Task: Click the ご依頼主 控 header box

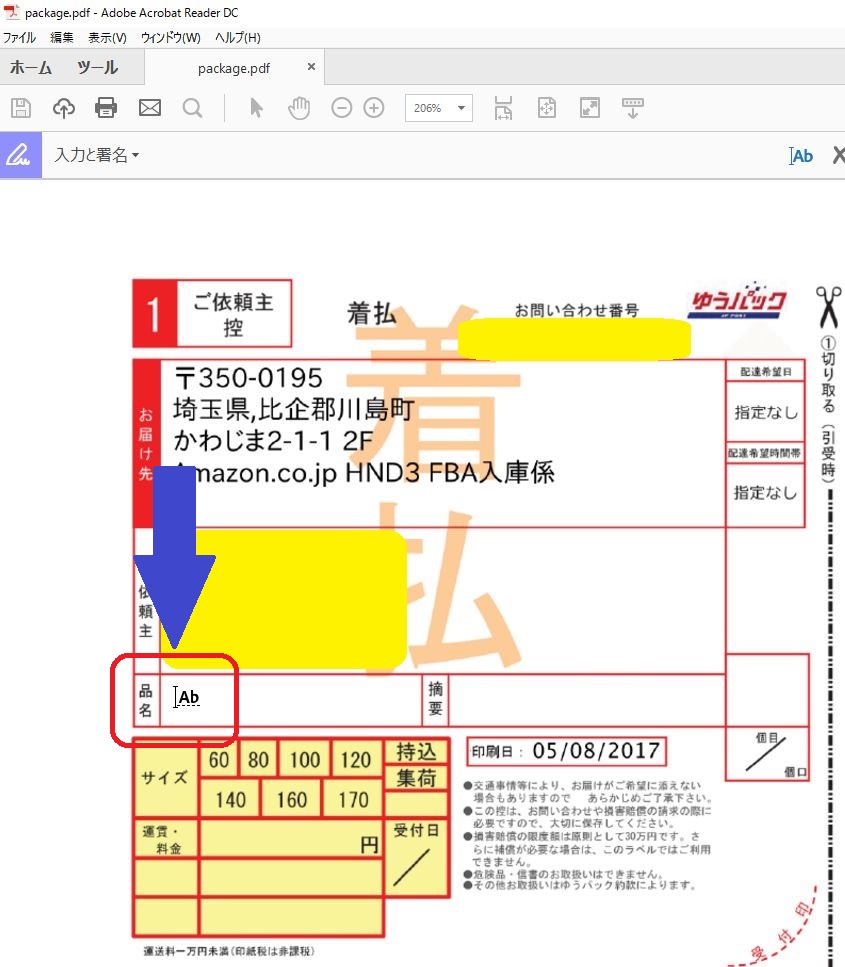Action: click(x=234, y=313)
